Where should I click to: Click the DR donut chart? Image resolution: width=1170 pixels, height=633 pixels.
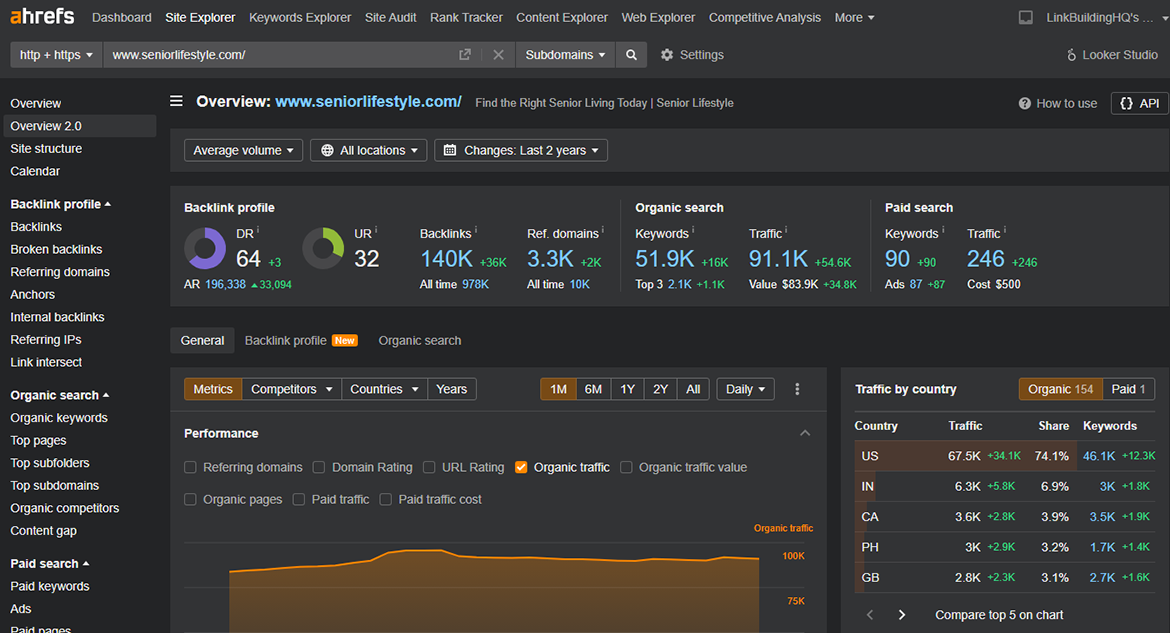tap(205, 249)
